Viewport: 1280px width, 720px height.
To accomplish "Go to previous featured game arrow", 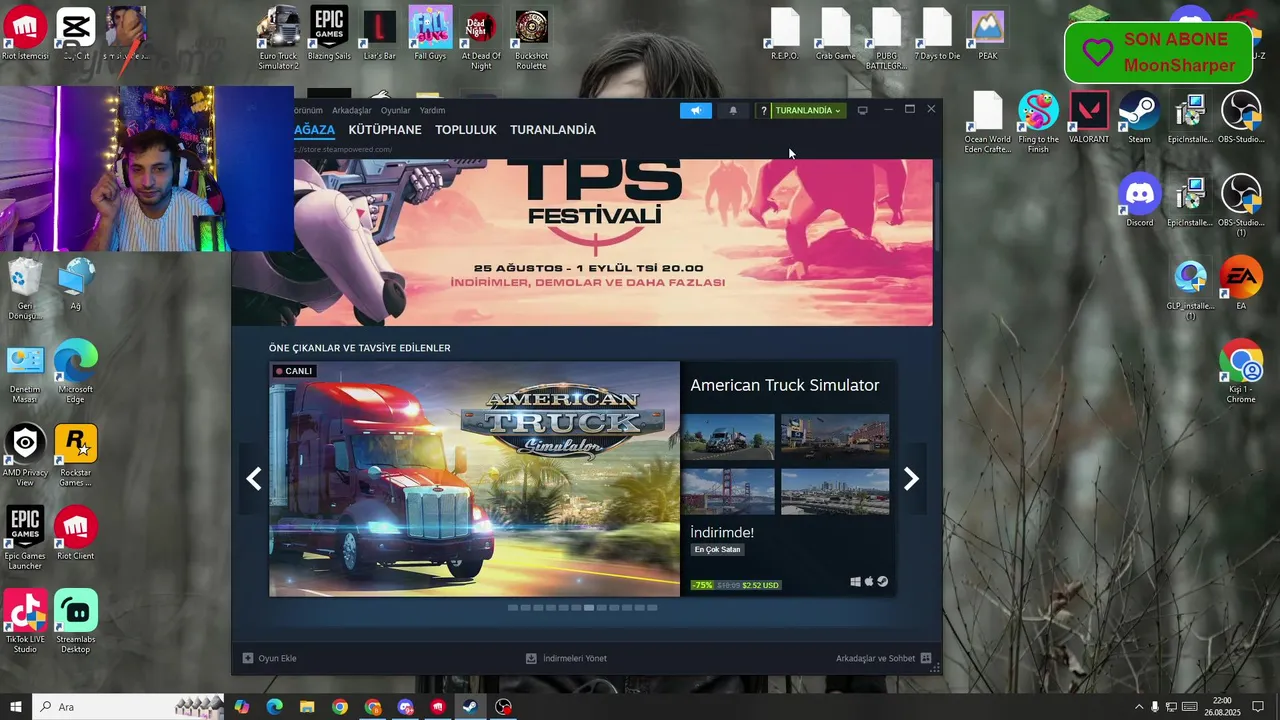I will pos(254,479).
